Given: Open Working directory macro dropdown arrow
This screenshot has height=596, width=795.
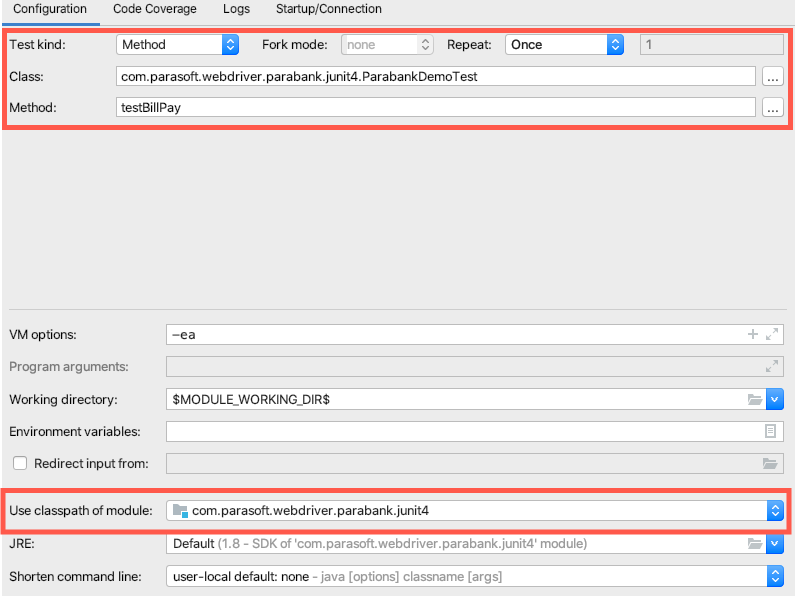Looking at the screenshot, I should 775,399.
